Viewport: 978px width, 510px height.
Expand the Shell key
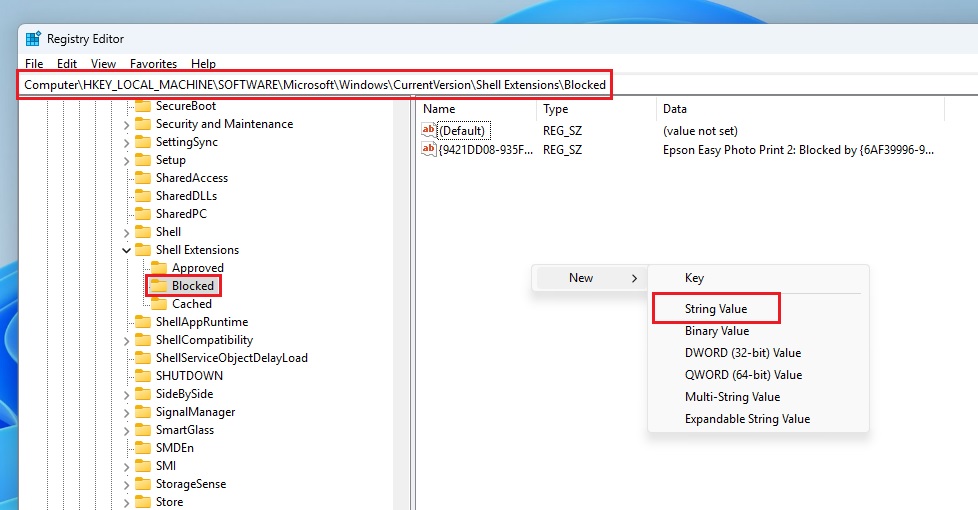tap(127, 233)
